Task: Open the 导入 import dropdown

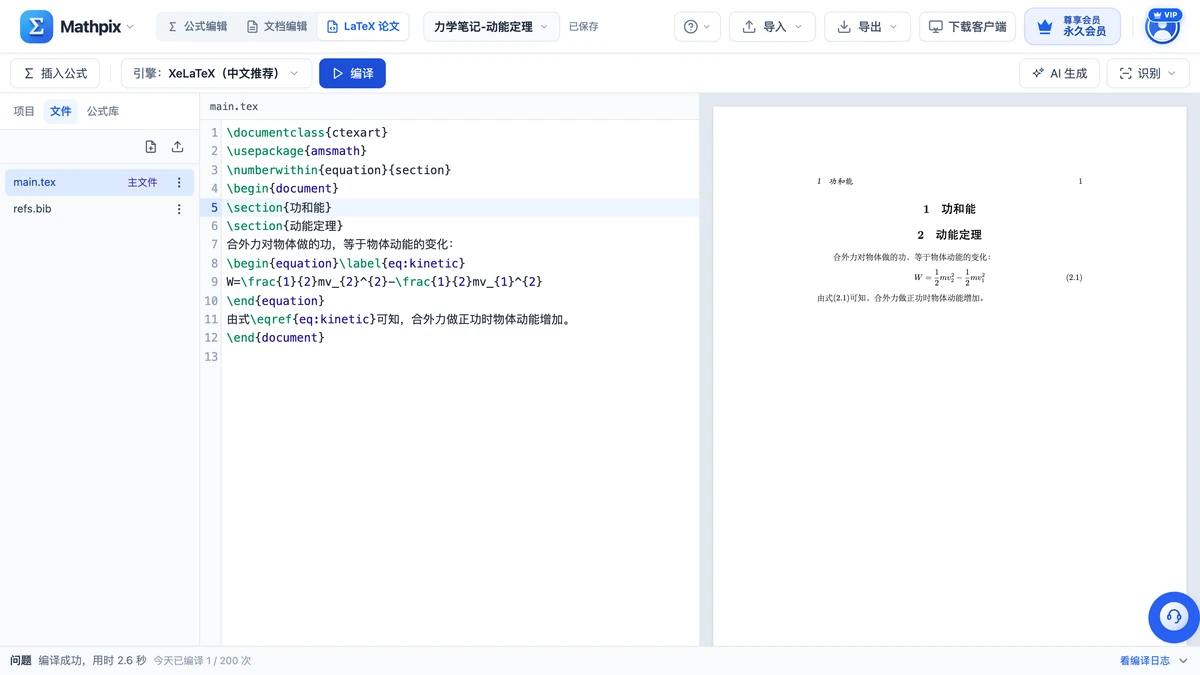Action: (x=772, y=27)
